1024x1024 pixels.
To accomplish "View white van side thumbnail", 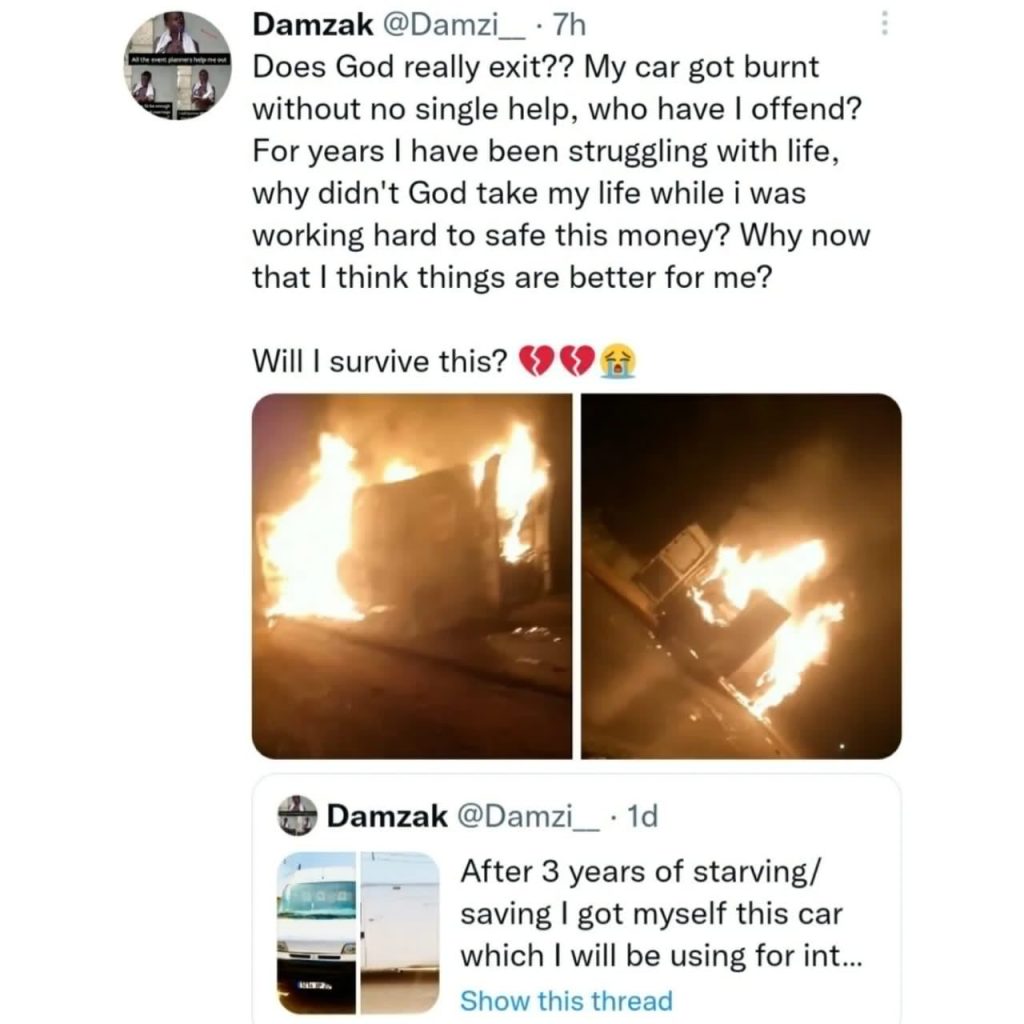I will pyautogui.click(x=400, y=932).
